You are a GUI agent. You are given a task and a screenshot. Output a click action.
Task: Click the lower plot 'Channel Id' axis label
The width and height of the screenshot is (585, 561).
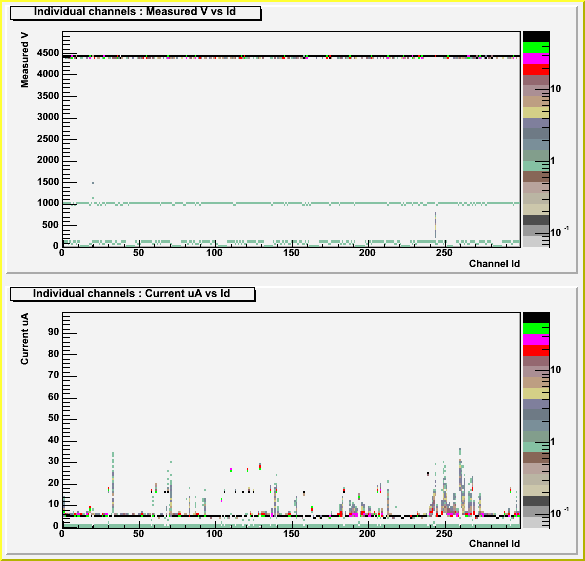494,544
